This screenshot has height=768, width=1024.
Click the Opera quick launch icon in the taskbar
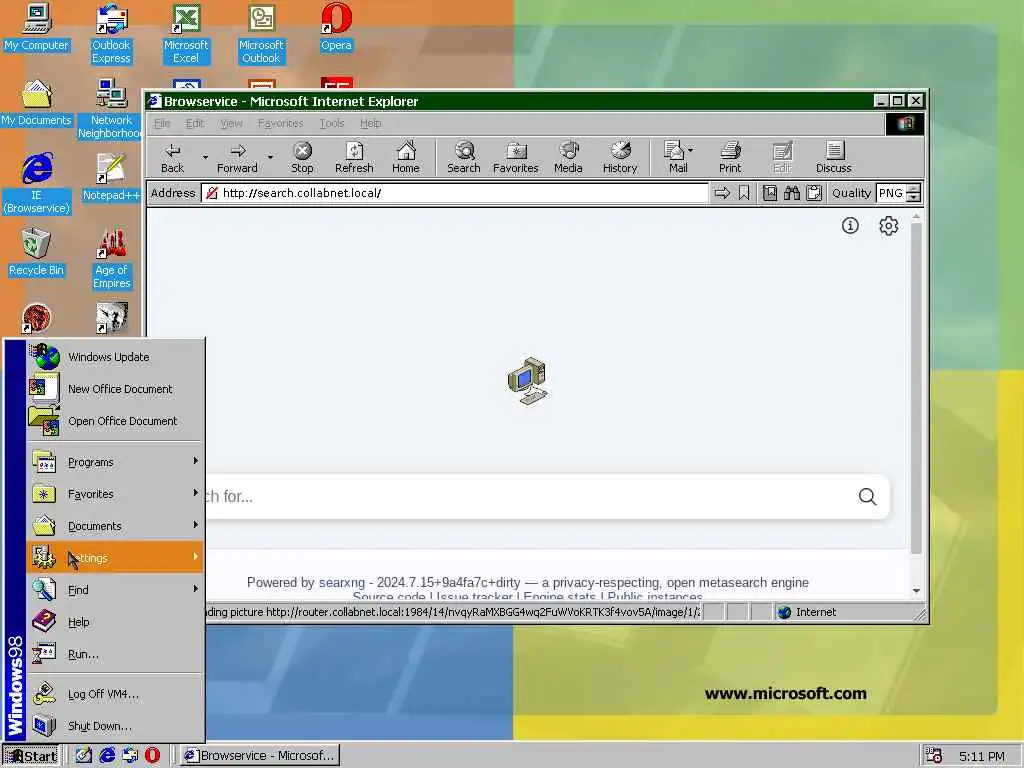(152, 755)
